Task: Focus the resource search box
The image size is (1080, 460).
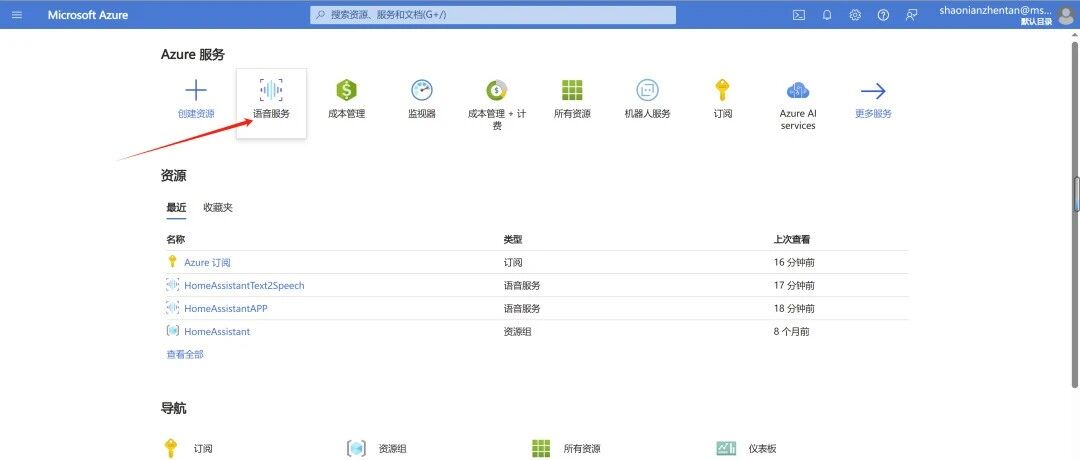Action: point(492,14)
